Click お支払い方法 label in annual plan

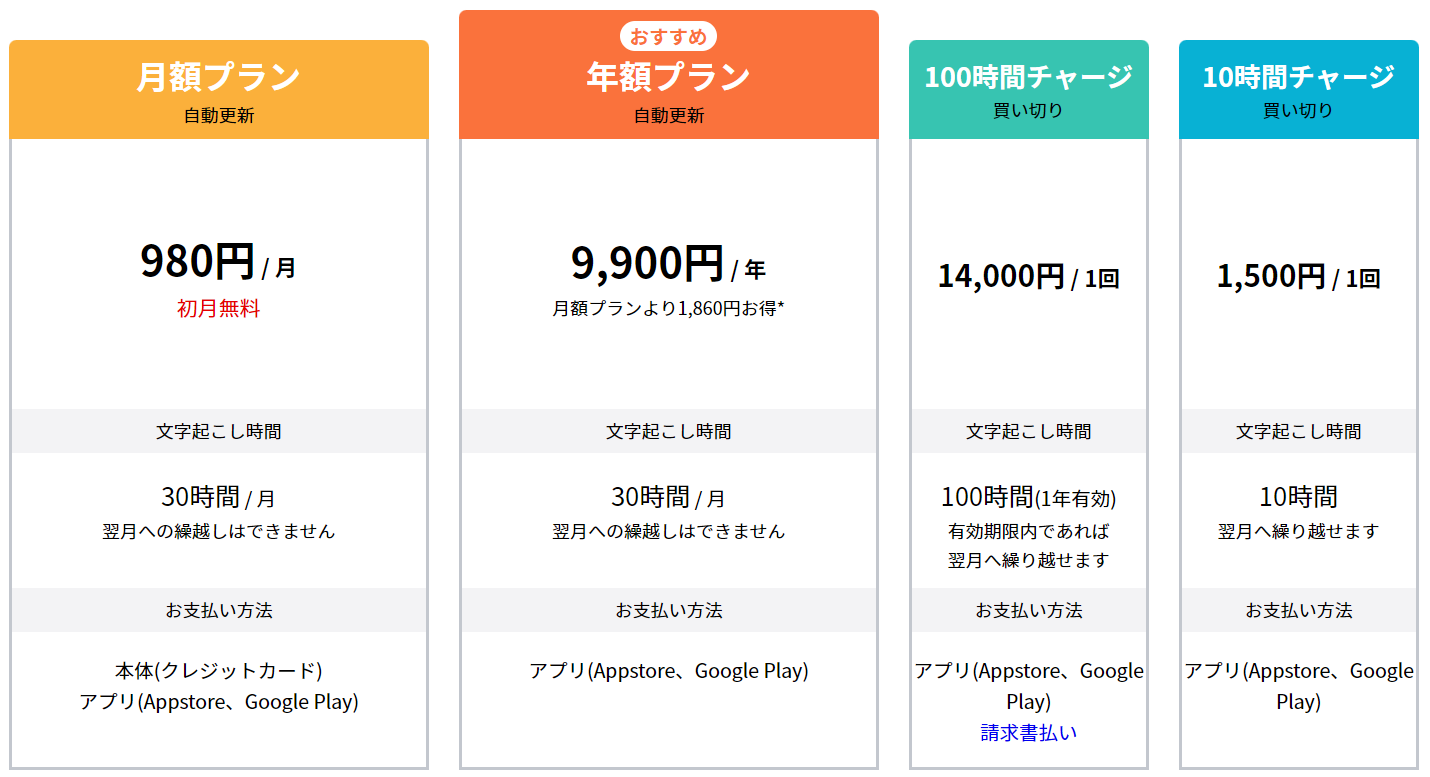pyautogui.click(x=669, y=610)
